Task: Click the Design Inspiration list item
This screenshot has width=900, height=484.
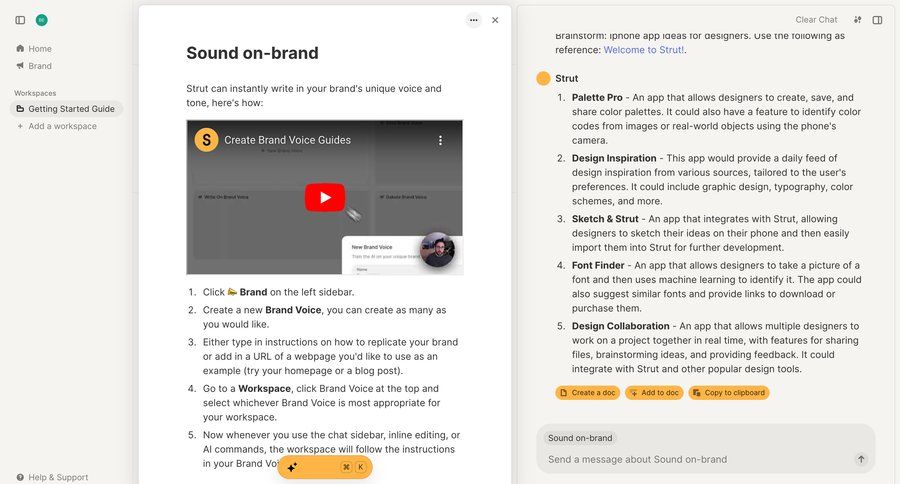Action: pyautogui.click(x=709, y=180)
